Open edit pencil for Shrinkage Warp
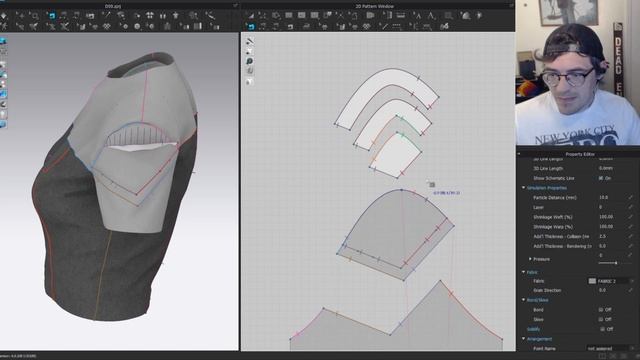 coord(631,227)
